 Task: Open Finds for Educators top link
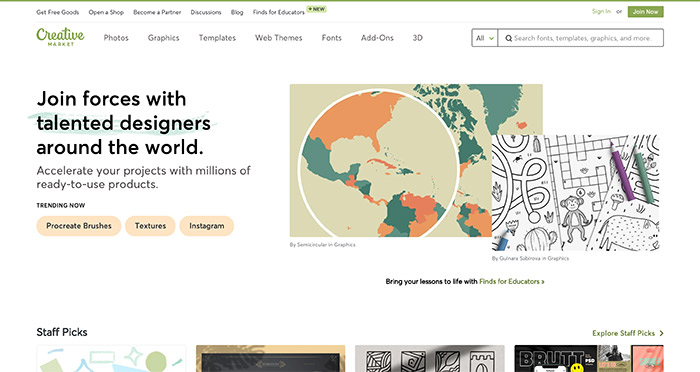(279, 12)
